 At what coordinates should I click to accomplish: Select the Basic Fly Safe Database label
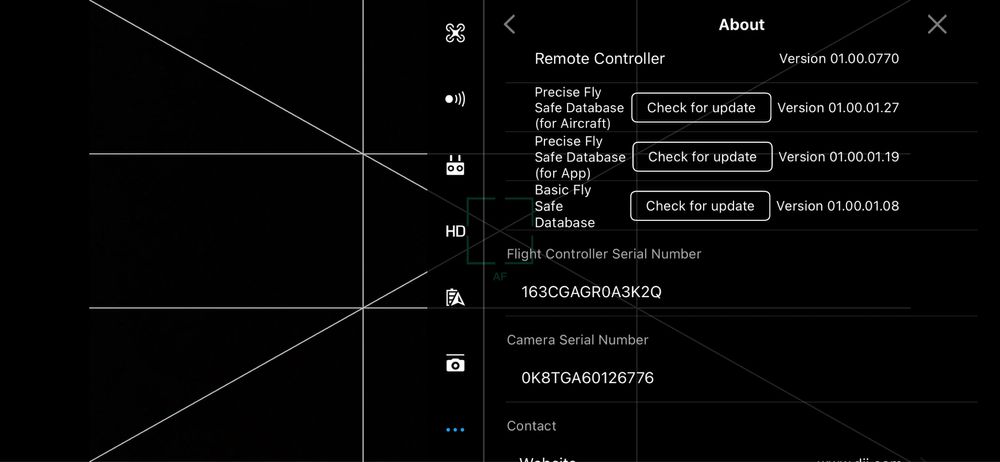coord(564,206)
